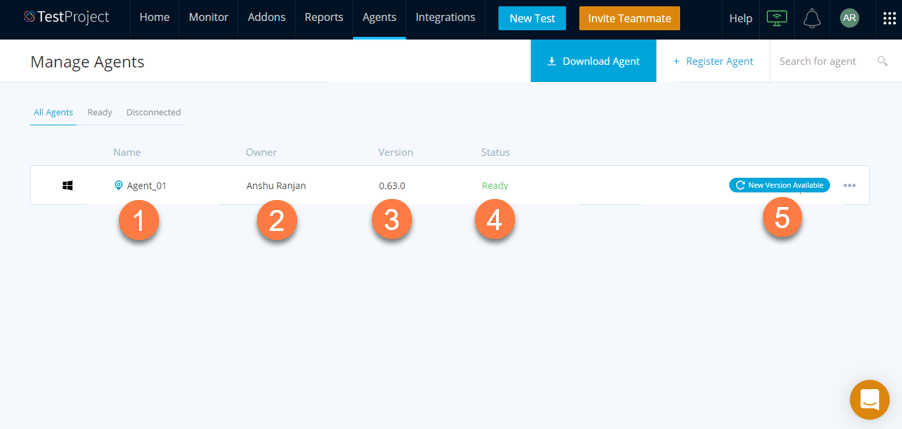902x429 pixels.
Task: Click the Name column header
Action: pos(127,152)
